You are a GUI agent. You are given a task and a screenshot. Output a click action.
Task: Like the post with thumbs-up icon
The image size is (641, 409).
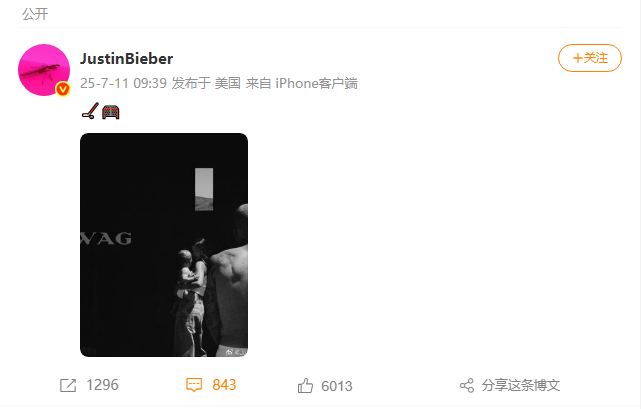click(x=305, y=386)
